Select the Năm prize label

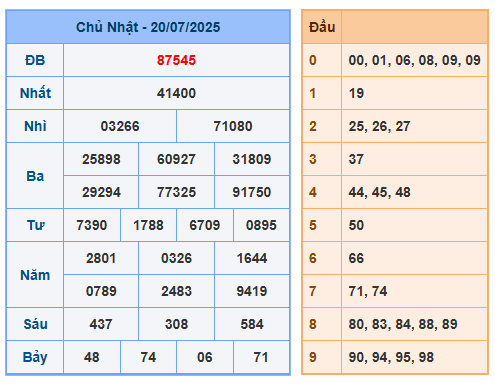coord(35,275)
